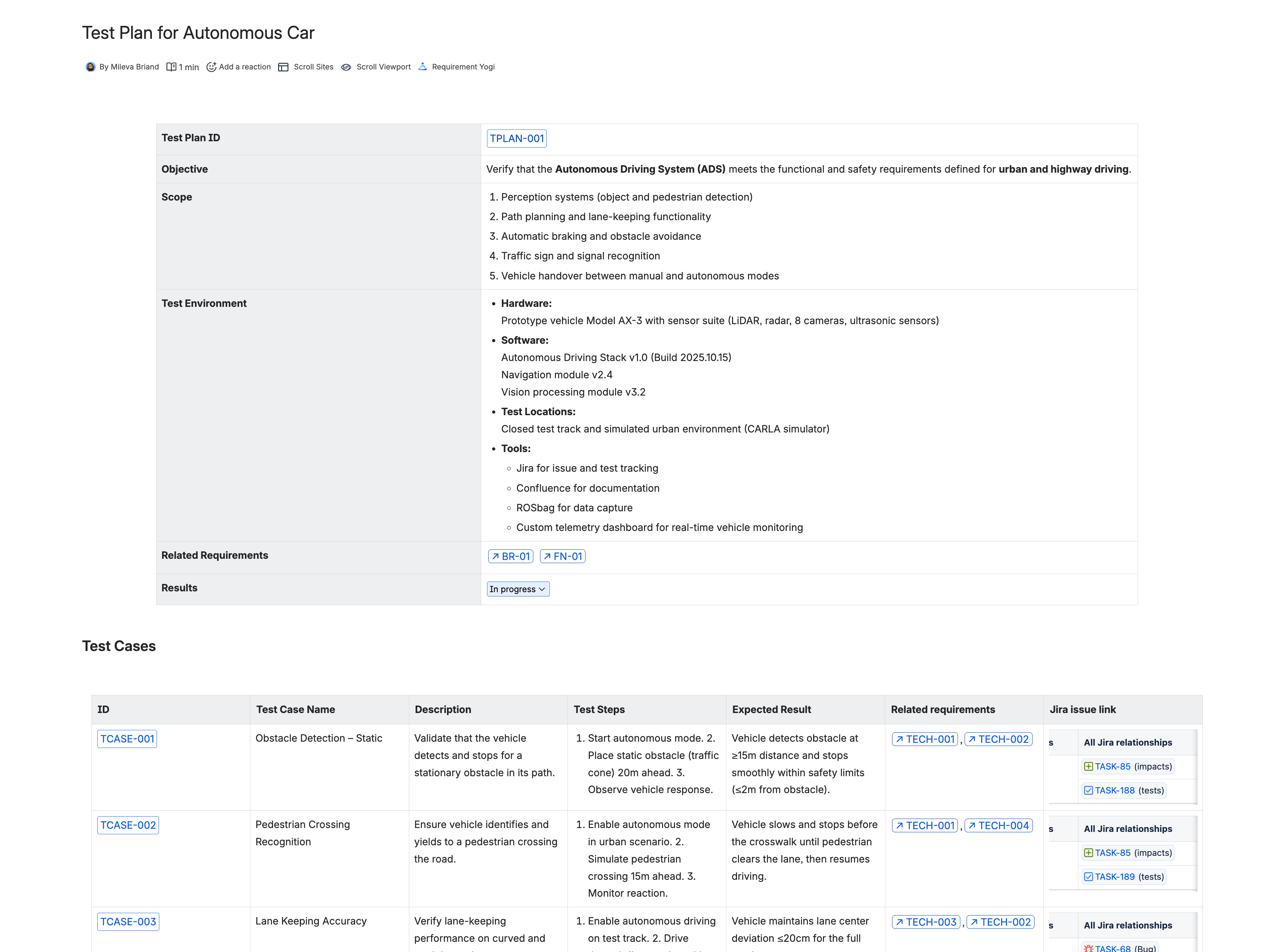Expand All Jira relationships for TCASE-001
The image size is (1288, 952).
pos(1128,742)
